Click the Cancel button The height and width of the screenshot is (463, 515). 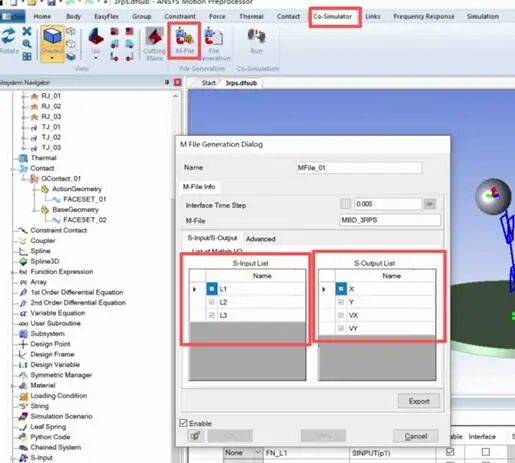point(416,436)
